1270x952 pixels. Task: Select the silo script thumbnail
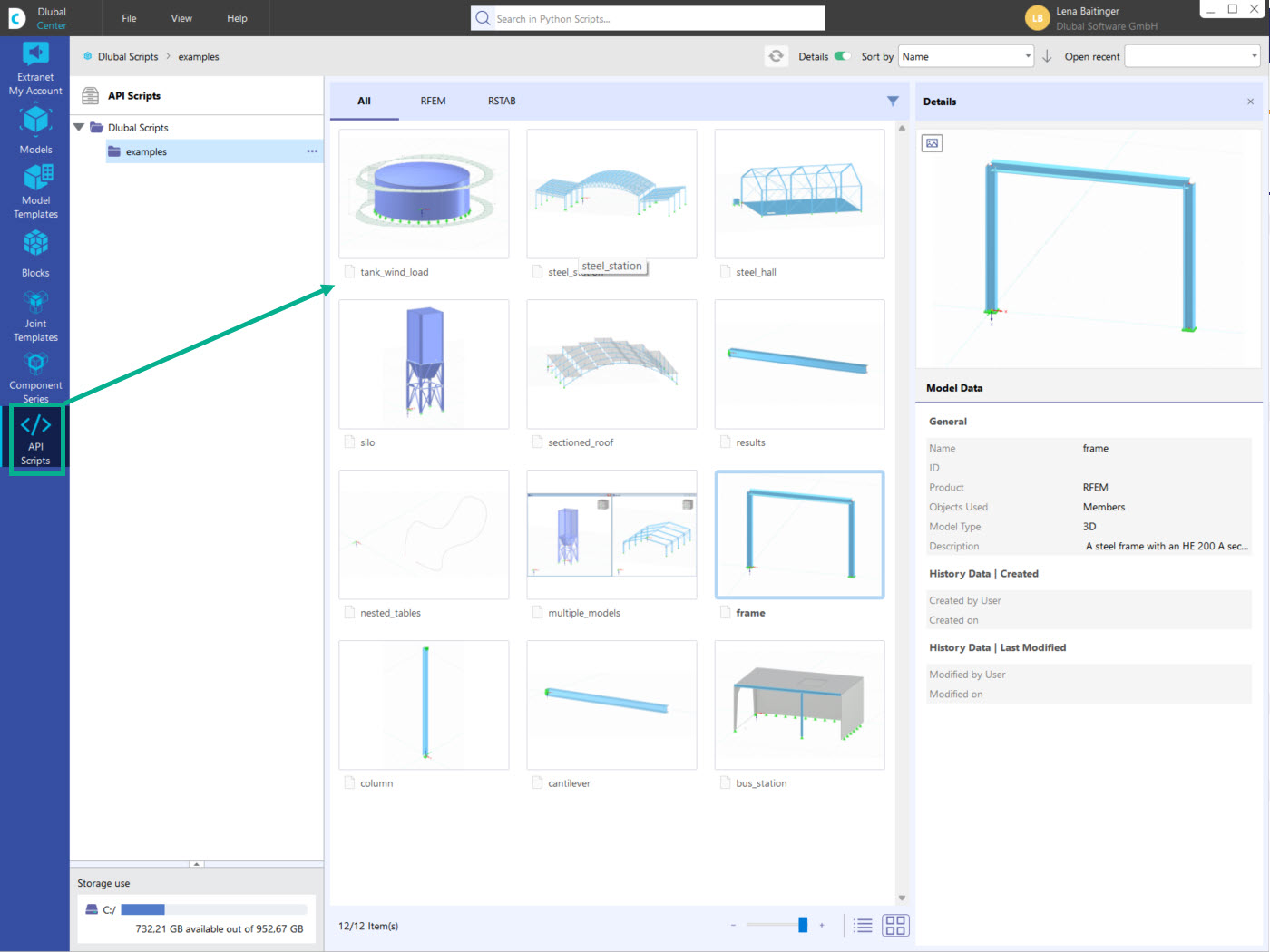(x=424, y=364)
